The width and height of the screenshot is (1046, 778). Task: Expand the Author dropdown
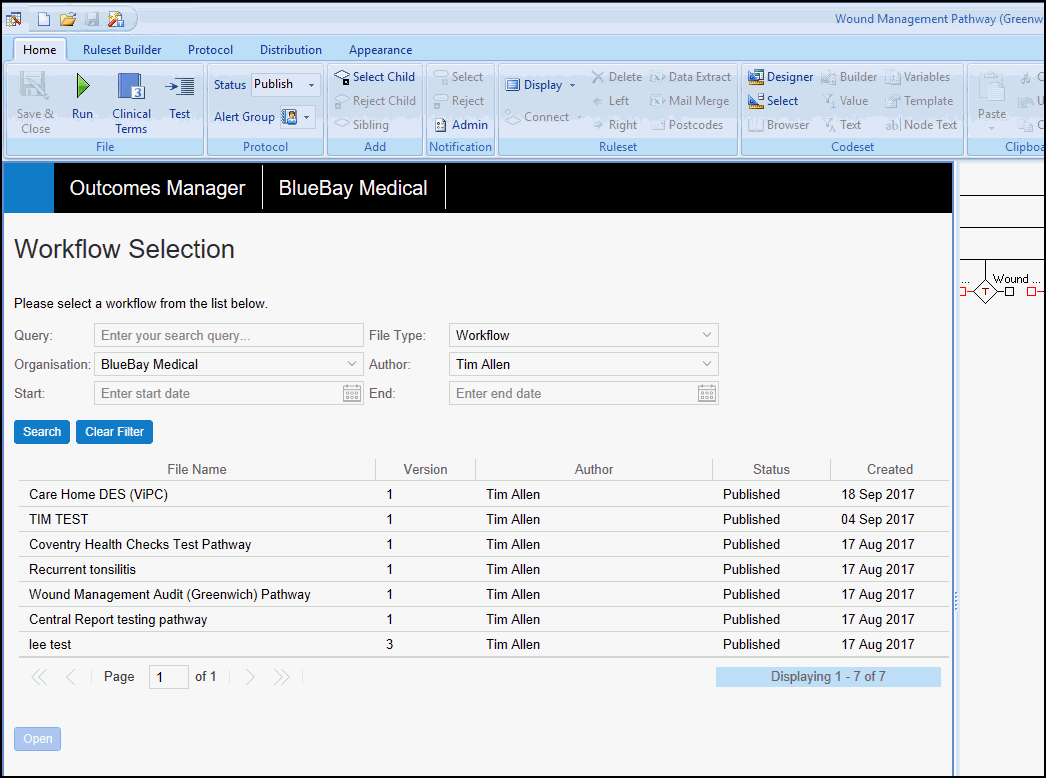point(707,365)
